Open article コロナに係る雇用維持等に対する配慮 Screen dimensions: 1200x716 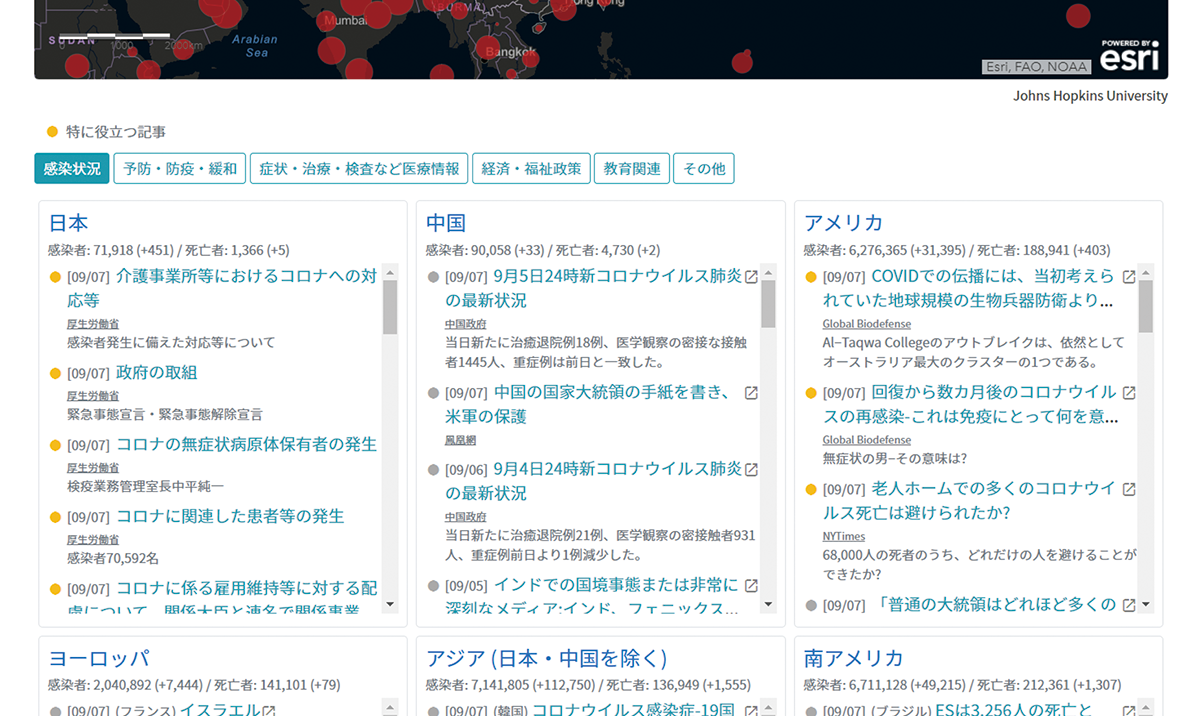pyautogui.click(x=222, y=598)
